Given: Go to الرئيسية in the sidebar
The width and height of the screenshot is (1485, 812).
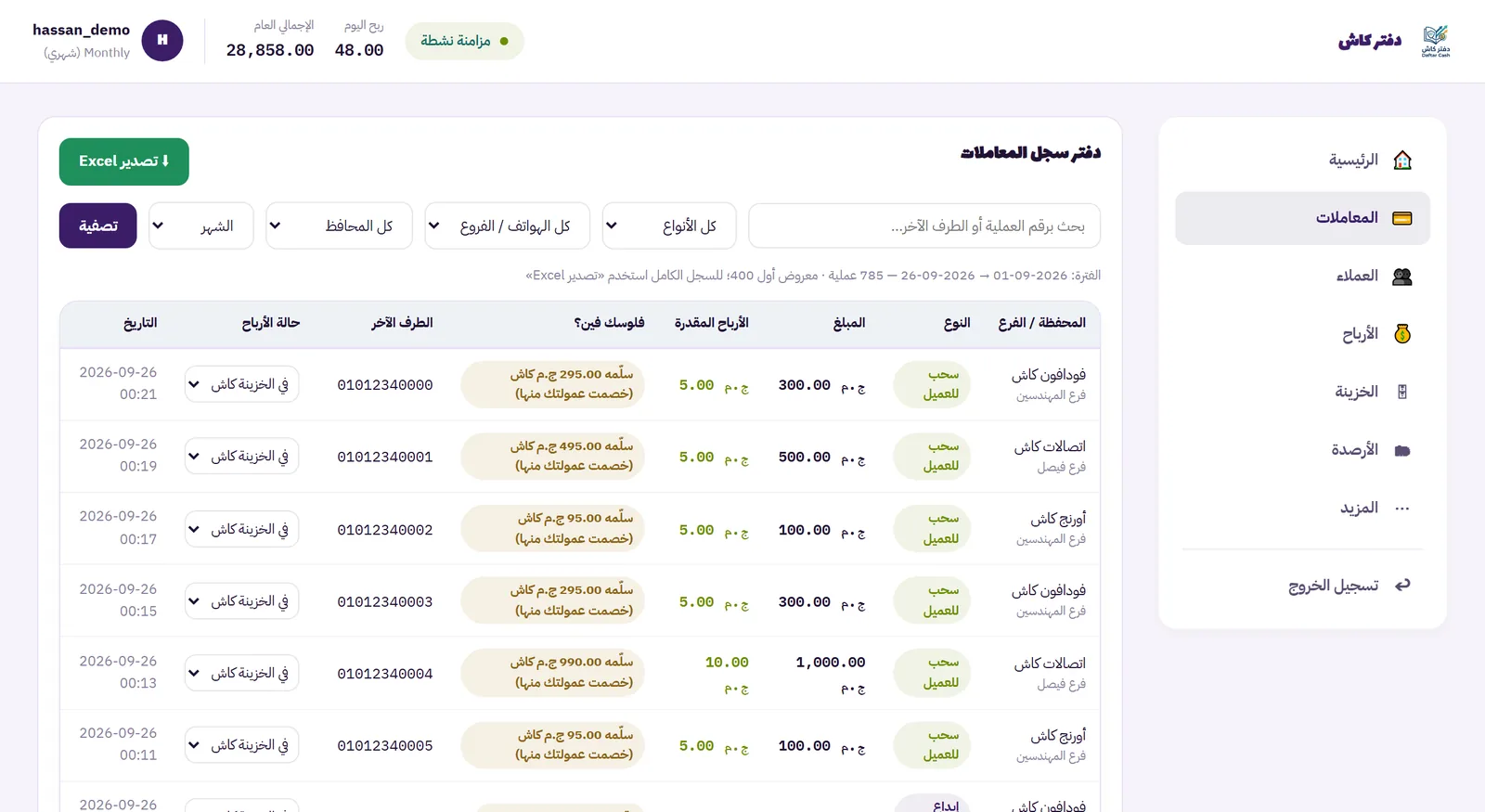Looking at the screenshot, I should pos(1302,161).
